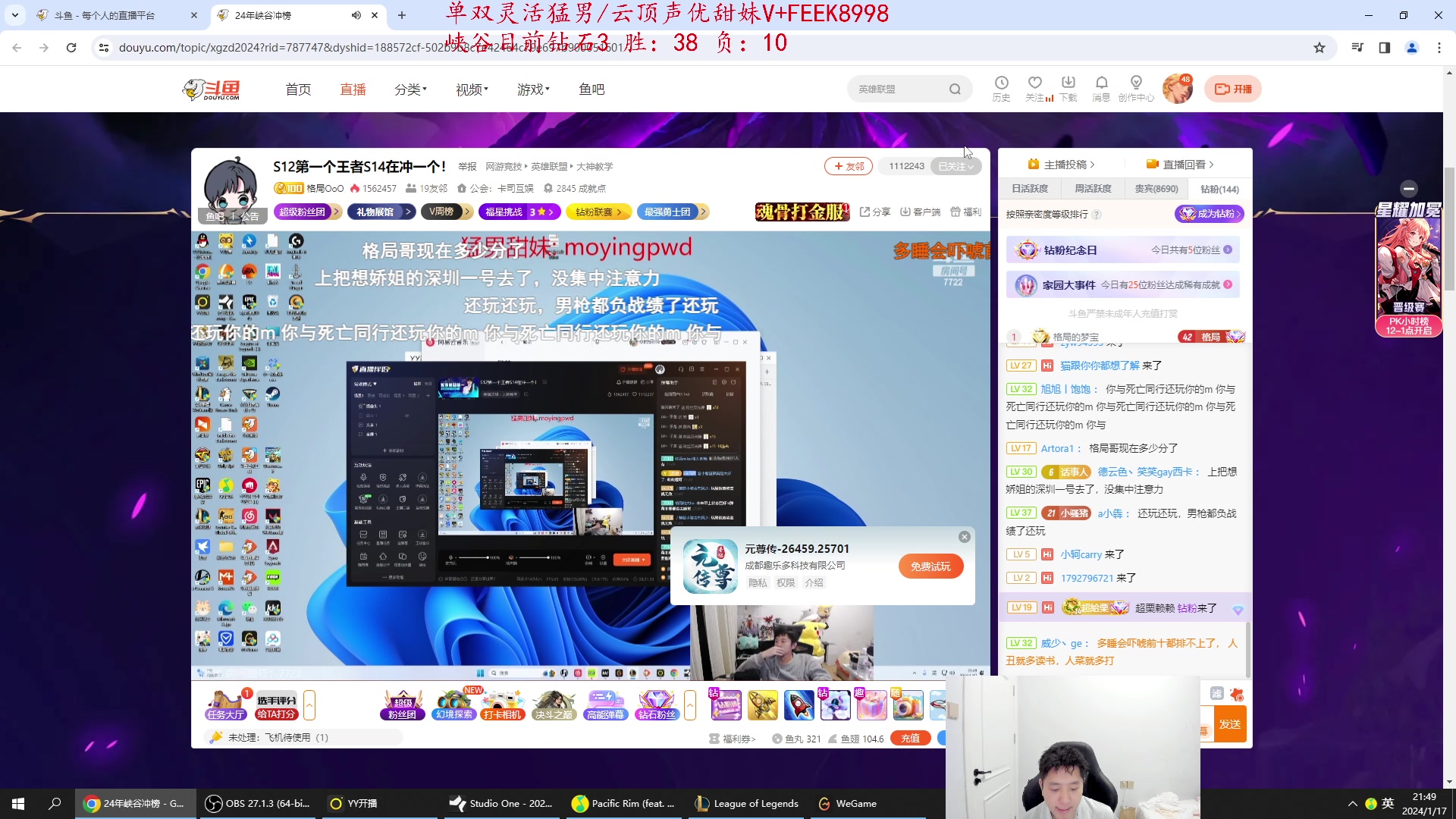This screenshot has height=819, width=1456.
Task: Switch to 钻粉(144) tab
Action: 1219,189
